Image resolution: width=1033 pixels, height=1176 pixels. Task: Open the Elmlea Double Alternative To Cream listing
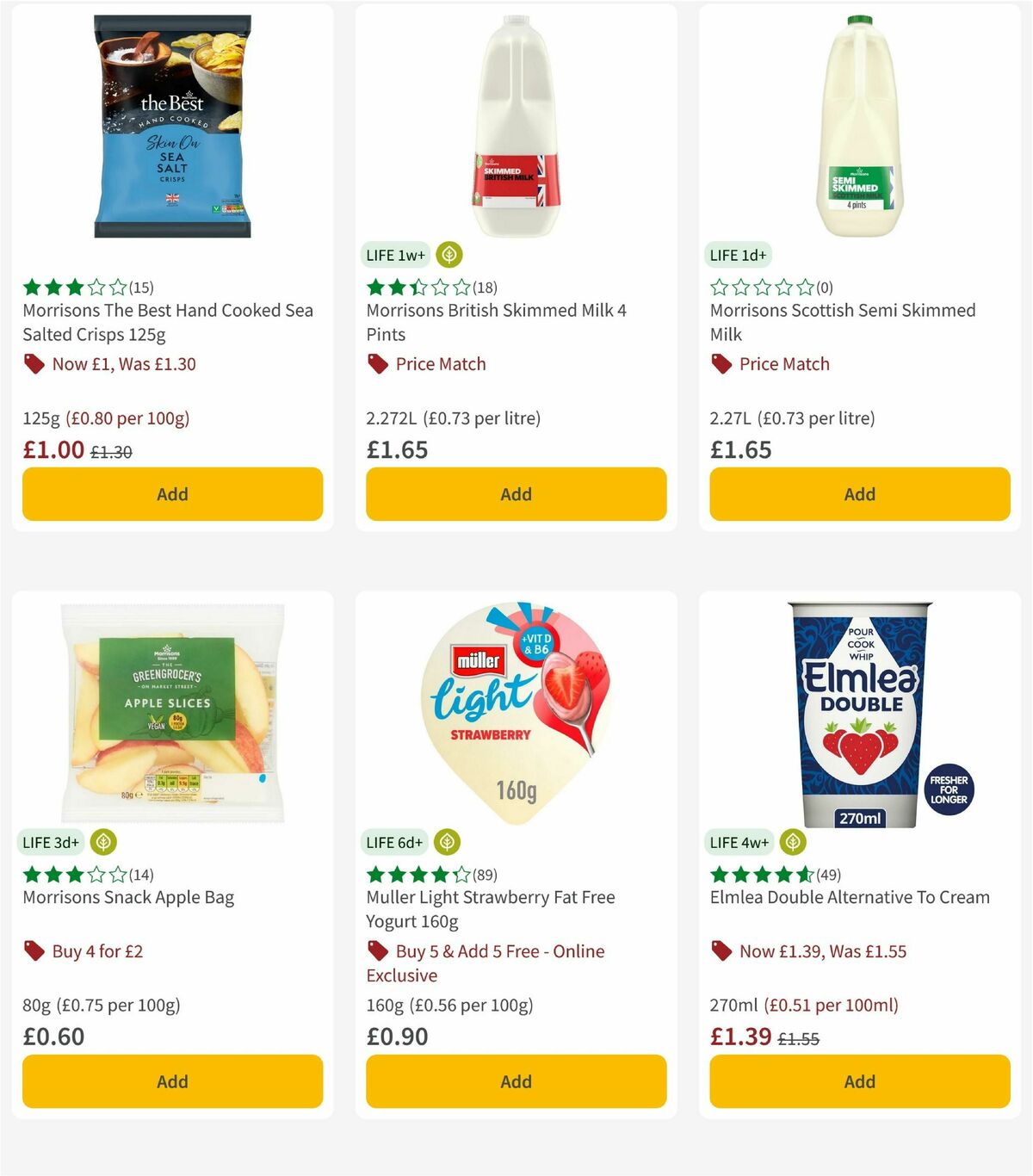point(850,897)
